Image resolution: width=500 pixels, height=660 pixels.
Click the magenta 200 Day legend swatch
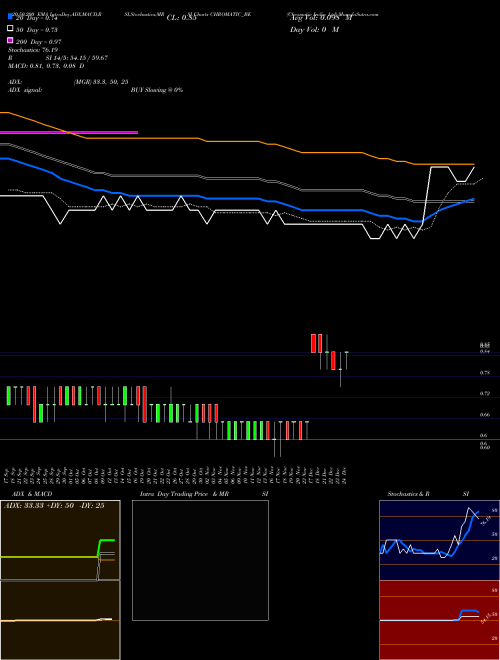click(10, 40)
